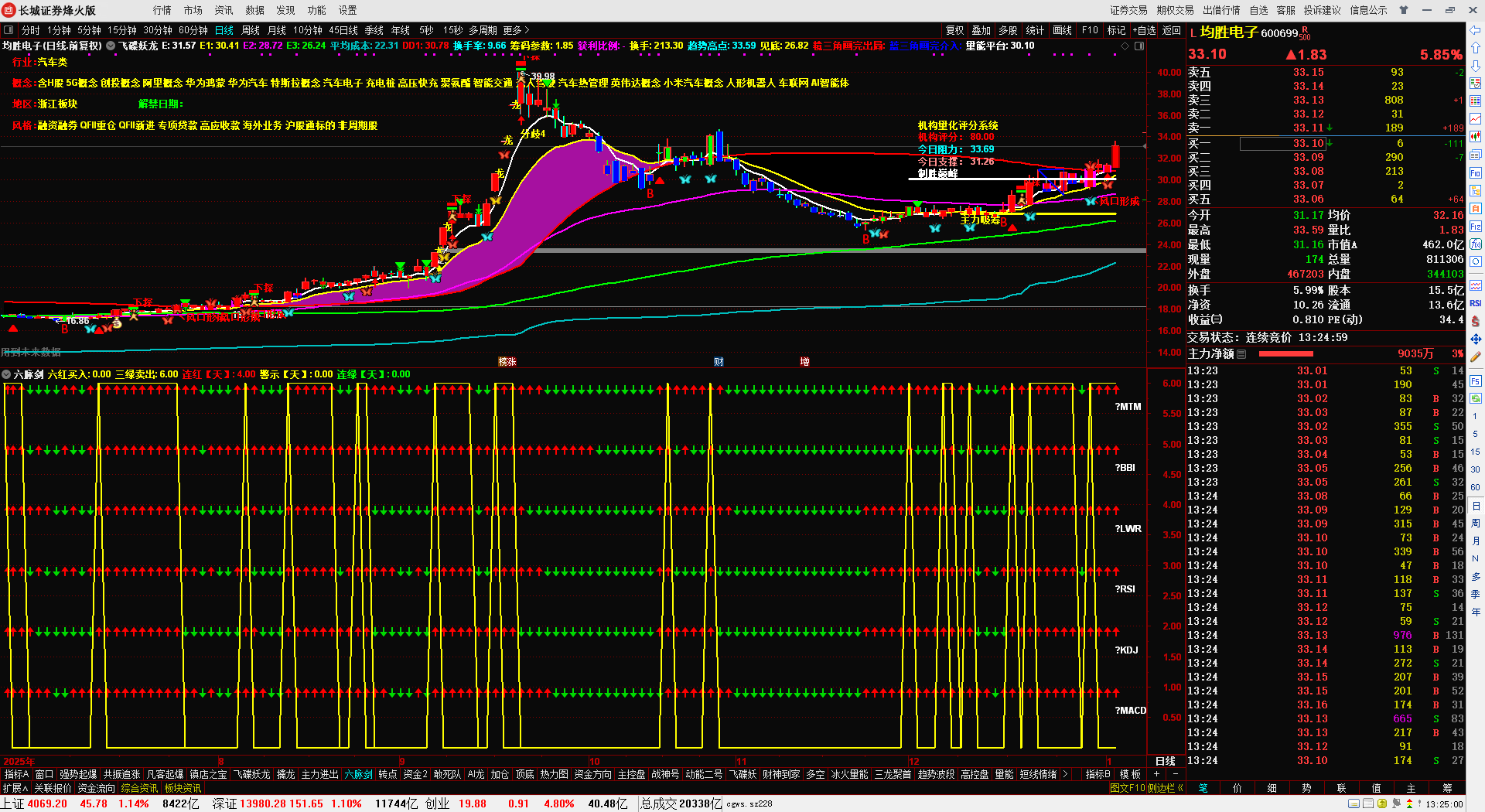
Task: Open the 市场 menu
Action: coord(193,10)
